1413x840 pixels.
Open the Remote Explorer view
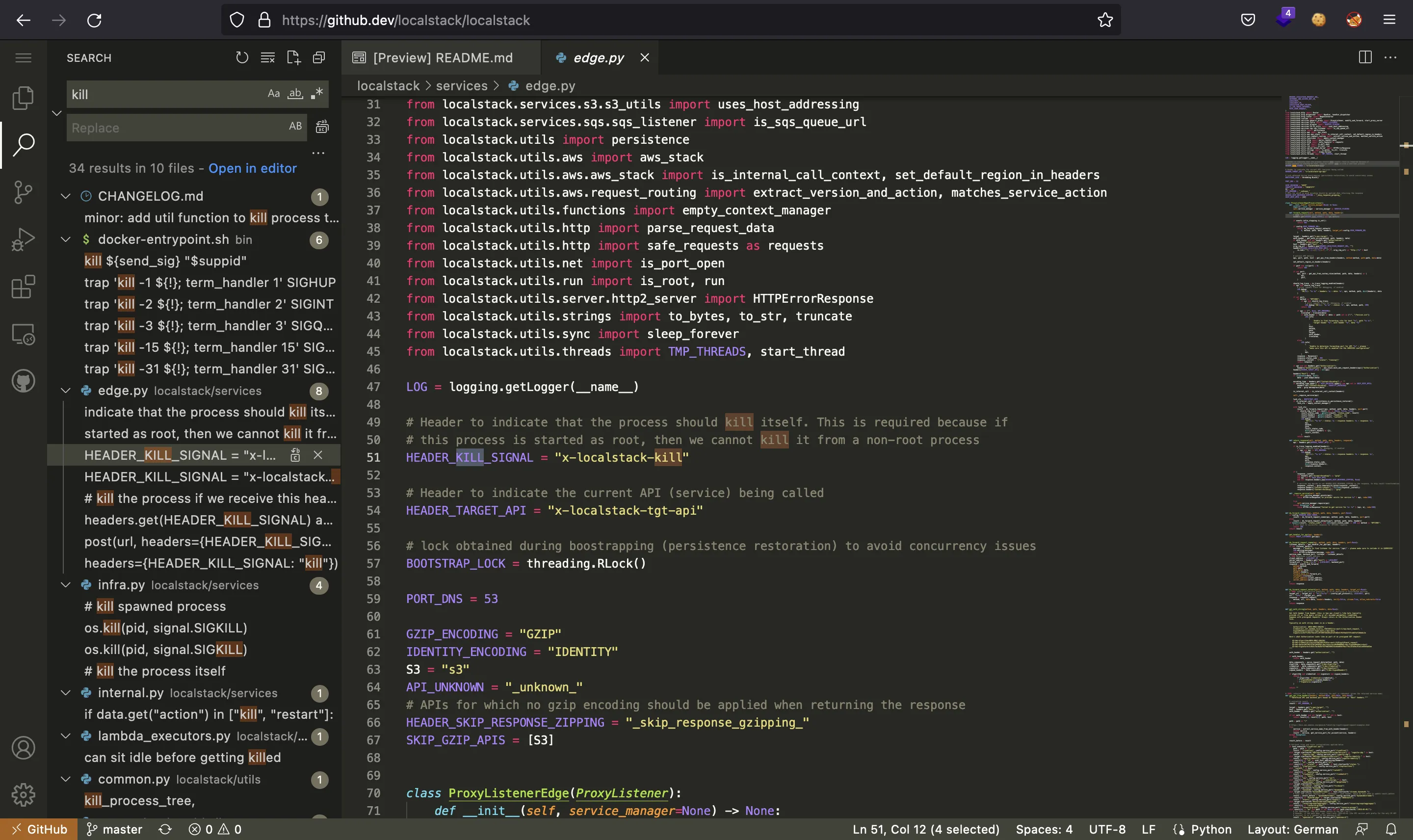(23, 334)
